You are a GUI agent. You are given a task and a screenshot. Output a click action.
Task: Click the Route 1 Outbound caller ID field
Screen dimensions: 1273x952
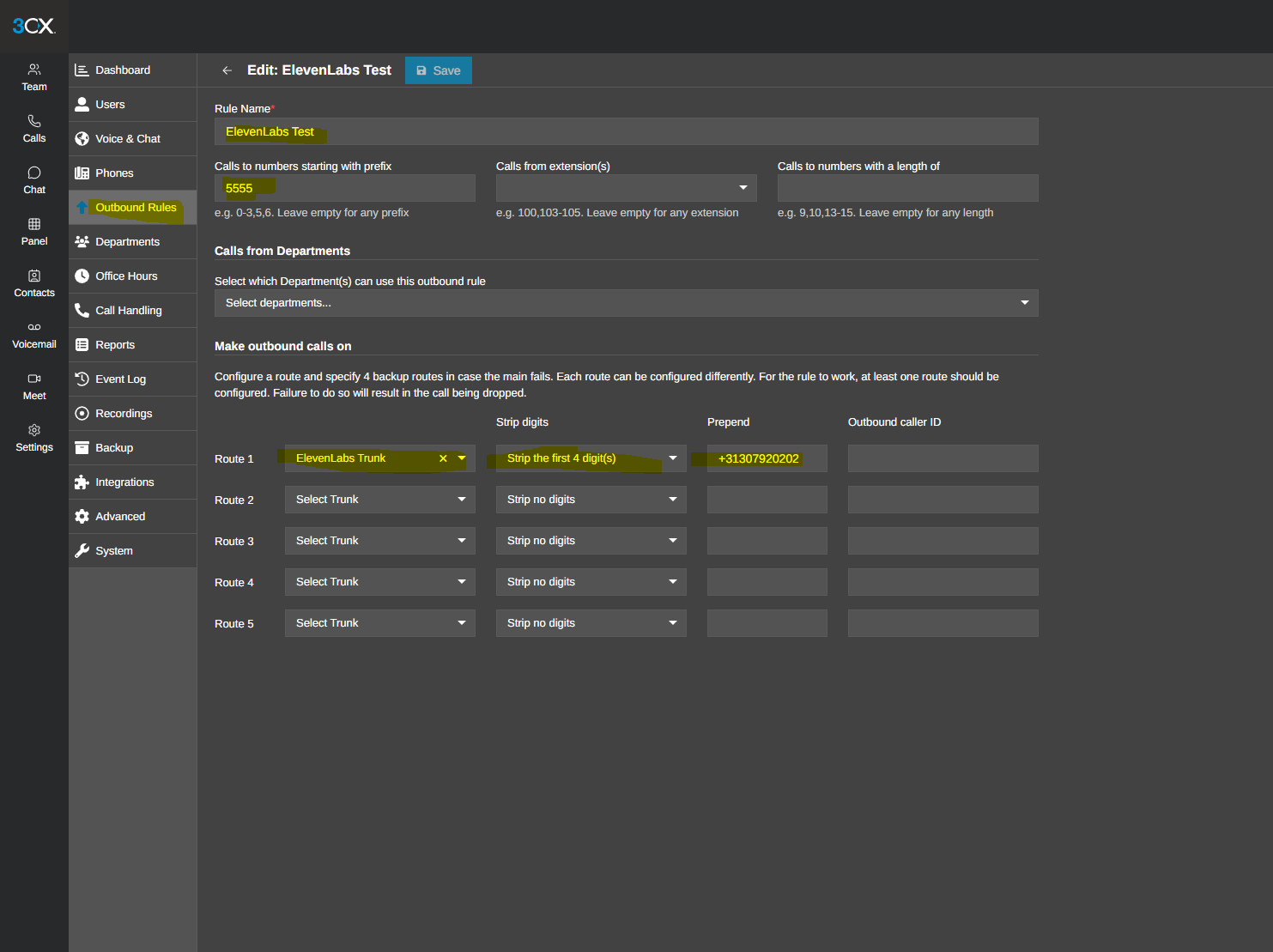click(943, 458)
